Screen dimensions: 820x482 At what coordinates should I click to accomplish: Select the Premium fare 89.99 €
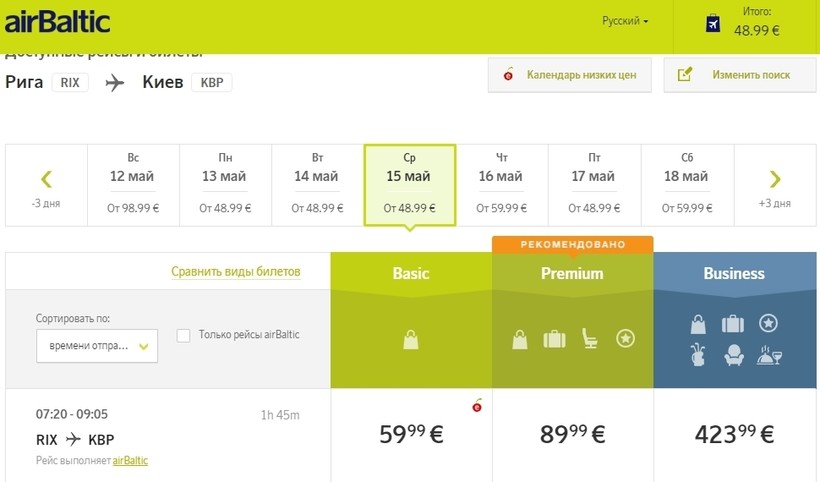[x=573, y=434]
